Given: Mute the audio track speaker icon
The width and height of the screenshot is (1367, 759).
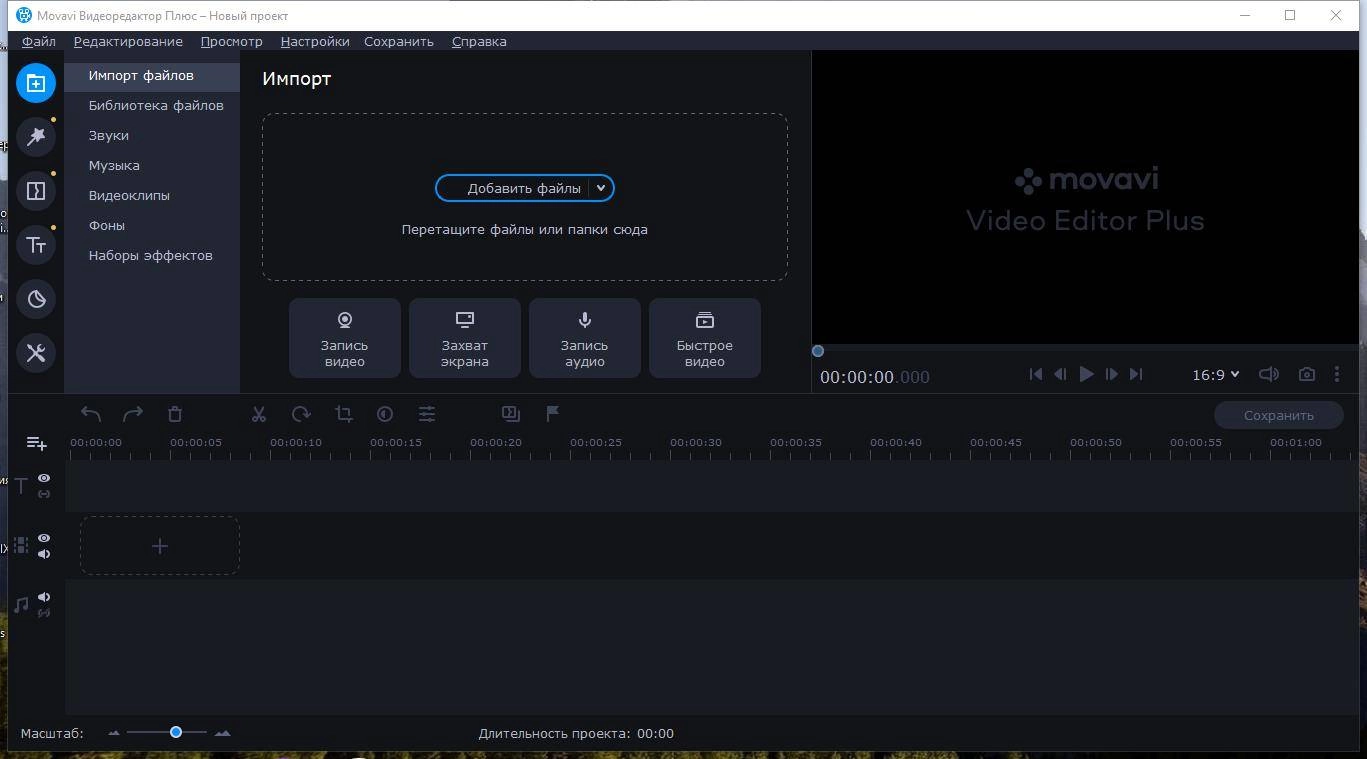Looking at the screenshot, I should click(44, 597).
